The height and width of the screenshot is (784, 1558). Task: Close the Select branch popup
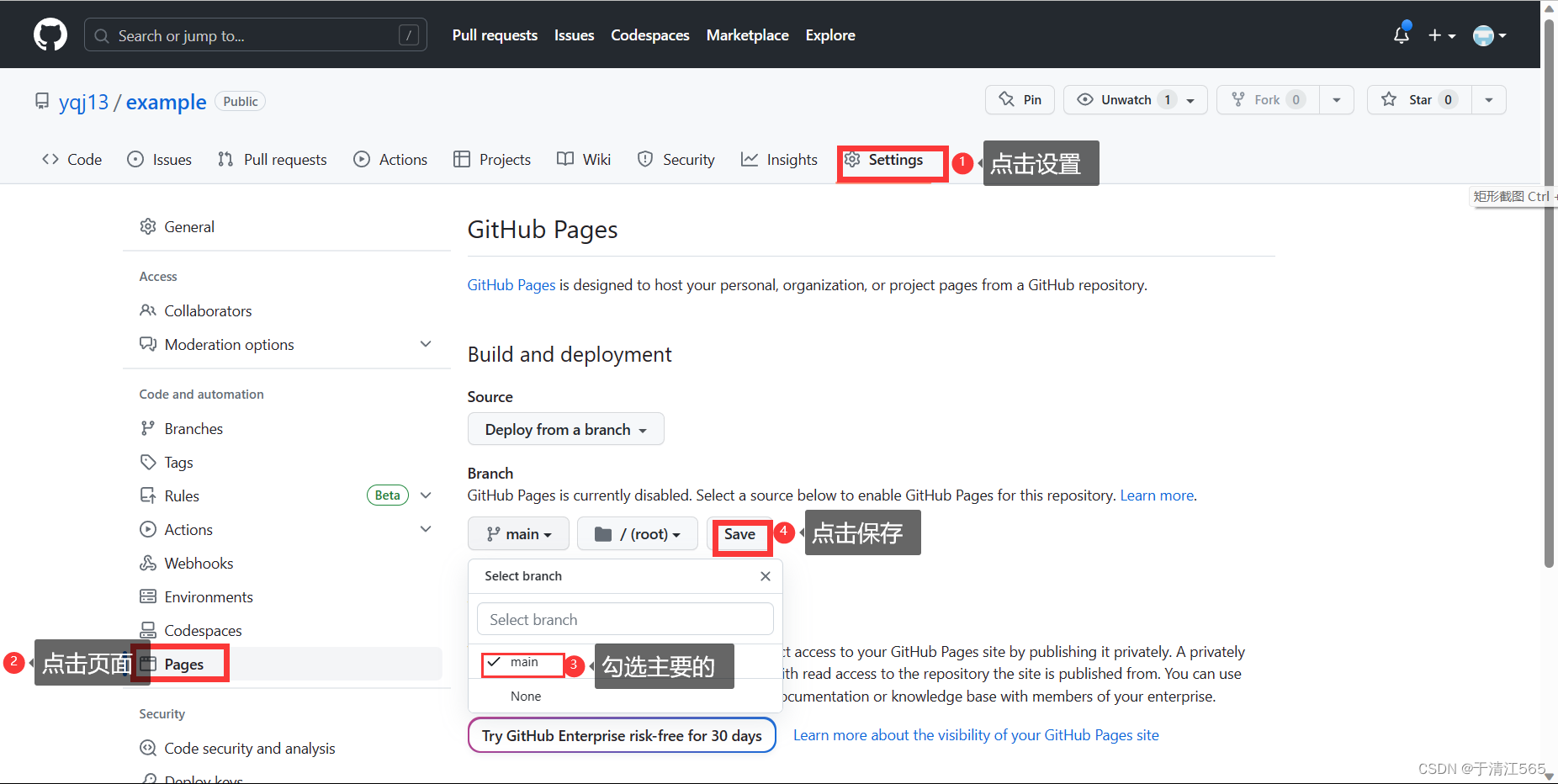pos(766,576)
